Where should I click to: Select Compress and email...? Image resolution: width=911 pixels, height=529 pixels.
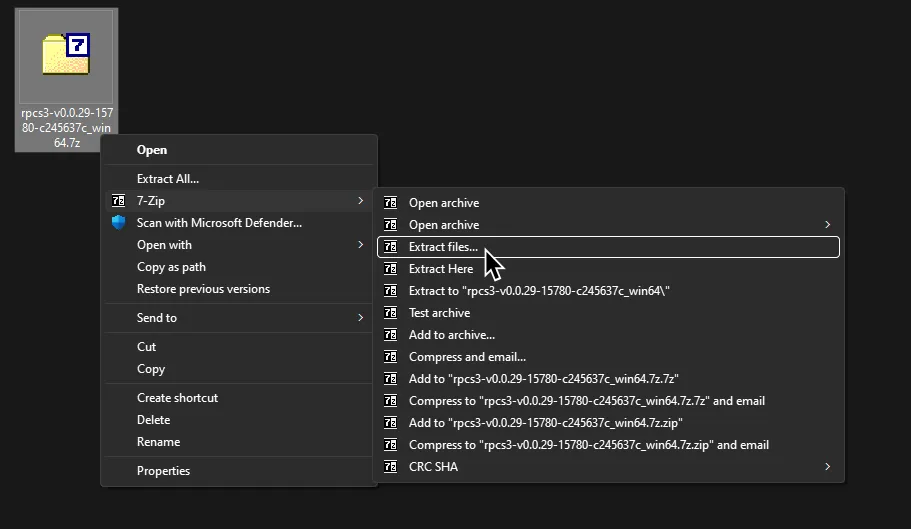coord(608,357)
